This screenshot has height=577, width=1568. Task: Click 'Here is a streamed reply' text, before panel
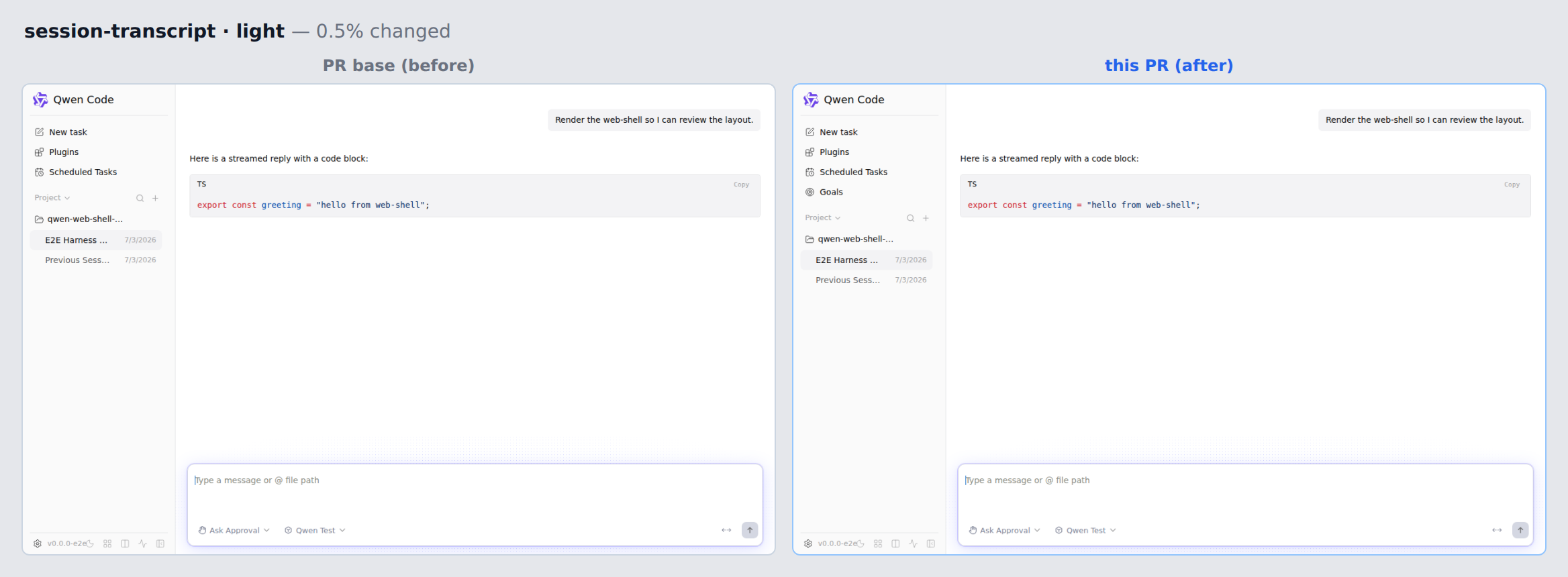pyautogui.click(x=279, y=159)
